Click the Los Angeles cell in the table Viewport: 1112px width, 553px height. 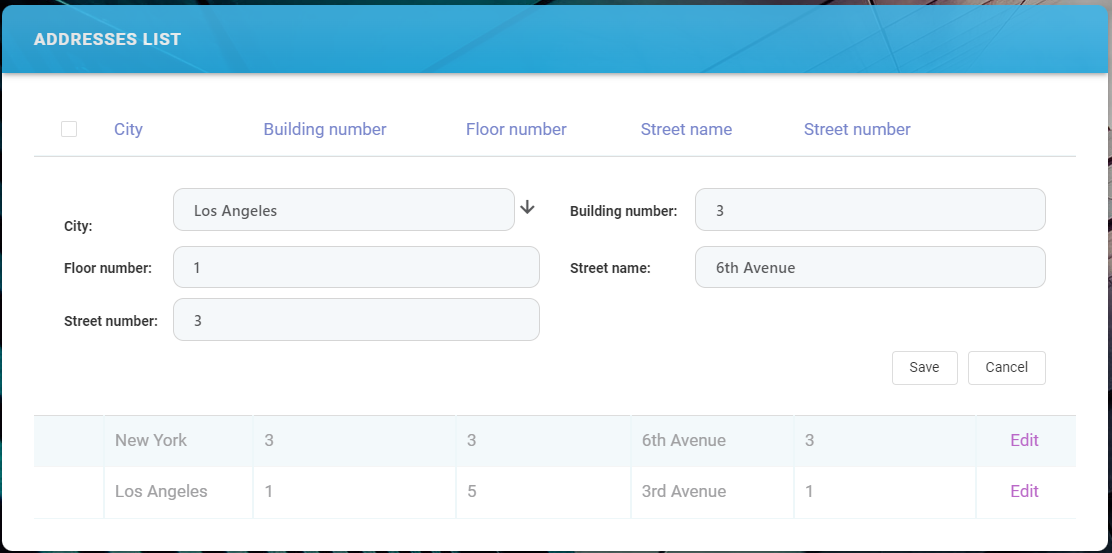click(x=161, y=491)
